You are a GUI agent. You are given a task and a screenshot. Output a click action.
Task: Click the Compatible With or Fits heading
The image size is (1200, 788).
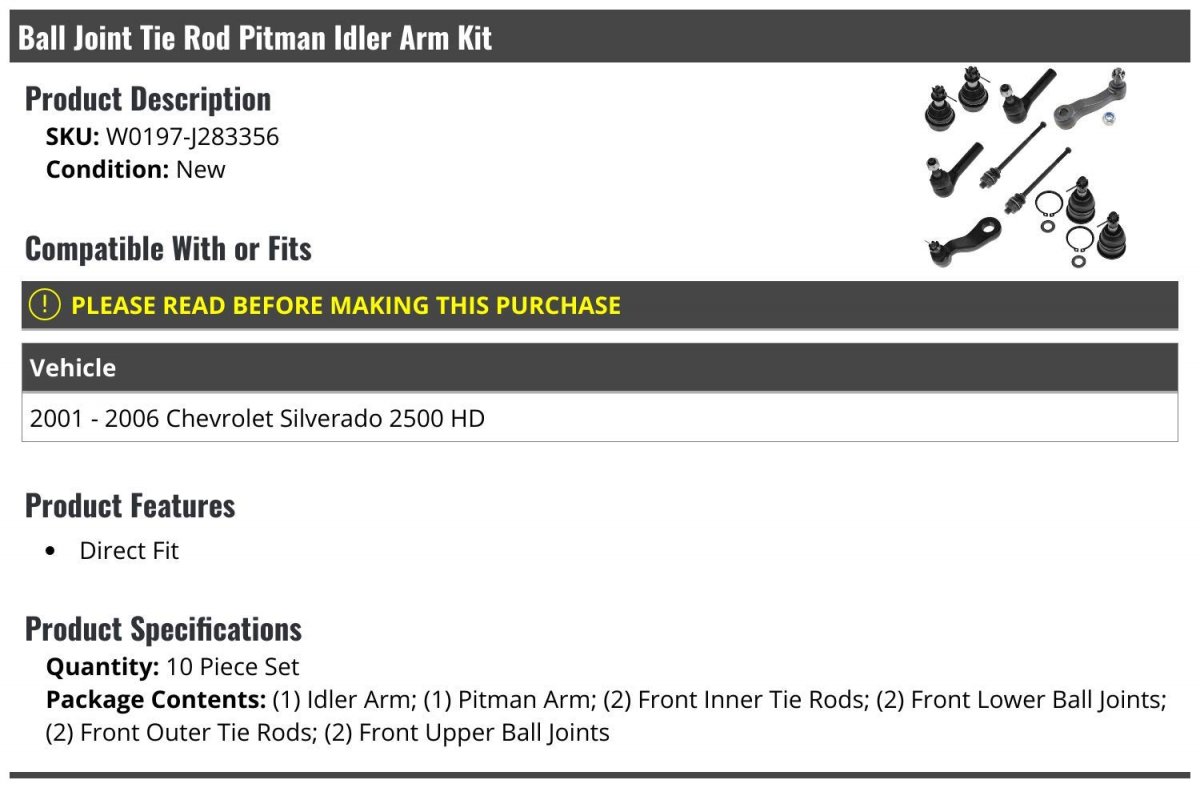(168, 249)
